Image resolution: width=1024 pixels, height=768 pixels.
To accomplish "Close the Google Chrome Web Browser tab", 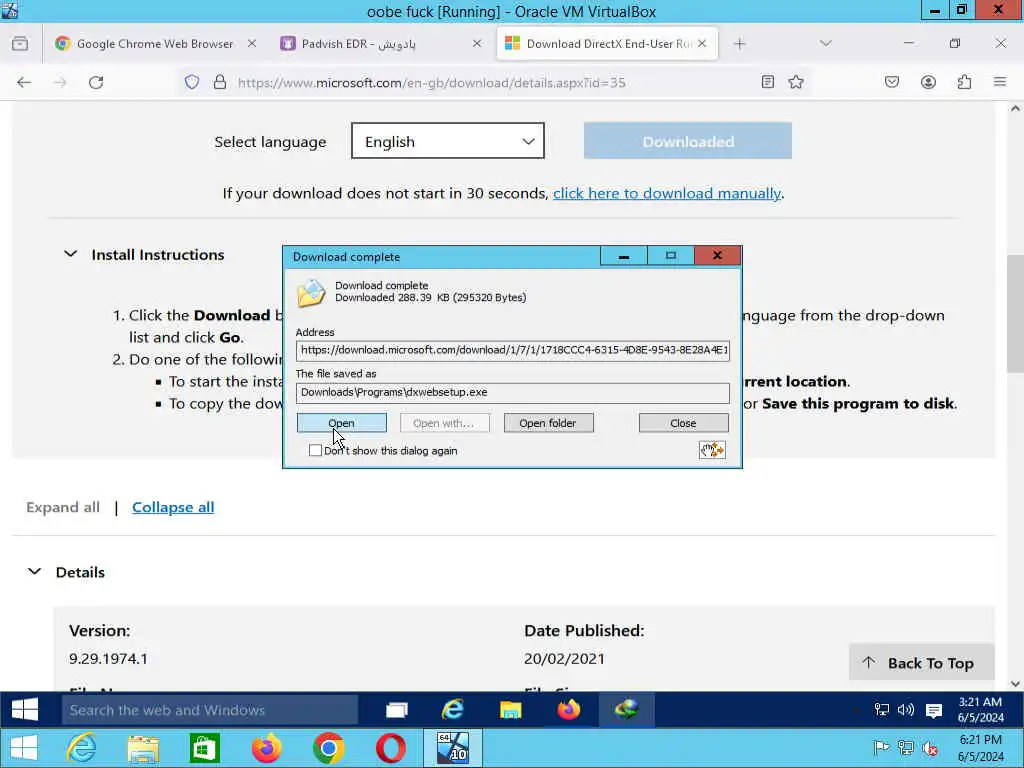I will [251, 43].
